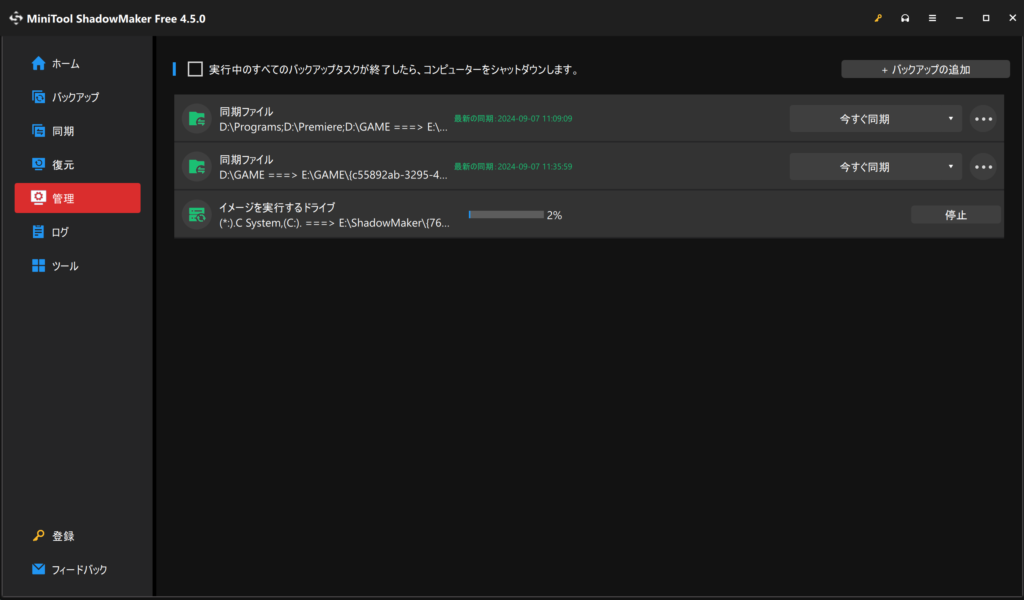This screenshot has height=600, width=1024.
Task: Click the MiniTool ShadowMaker logo icon
Action: (x=16, y=18)
